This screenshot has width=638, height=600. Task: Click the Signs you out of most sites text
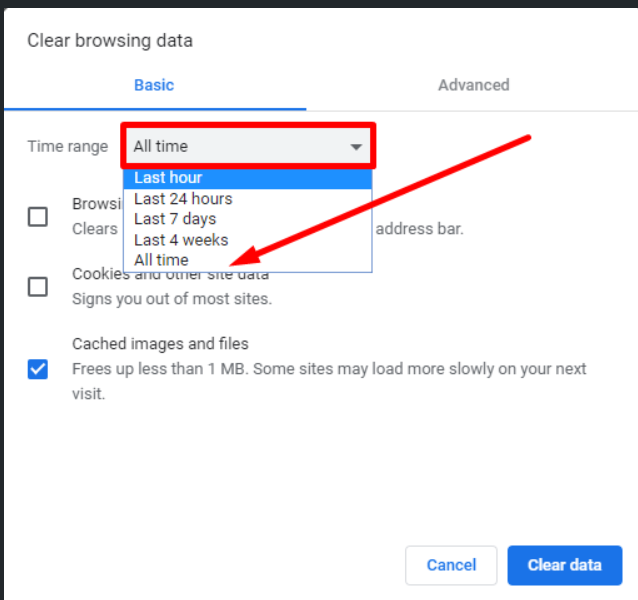click(171, 298)
